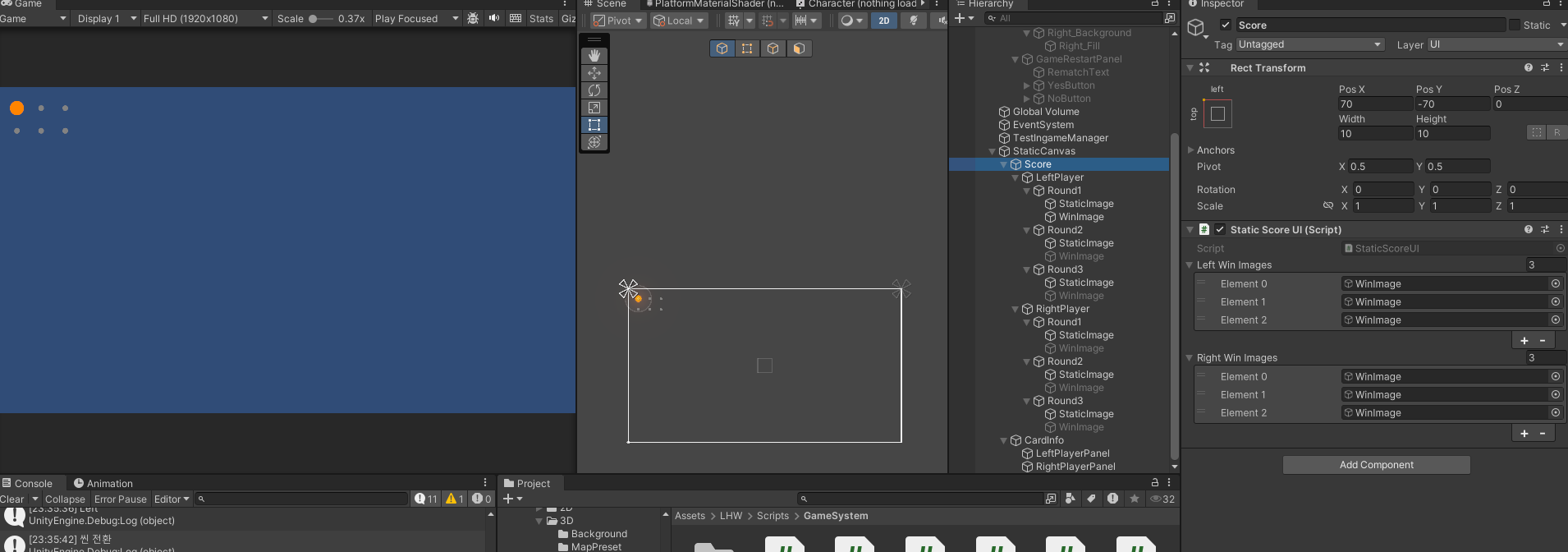The width and height of the screenshot is (1568, 552).
Task: Toggle console Error Pause
Action: coord(121,499)
